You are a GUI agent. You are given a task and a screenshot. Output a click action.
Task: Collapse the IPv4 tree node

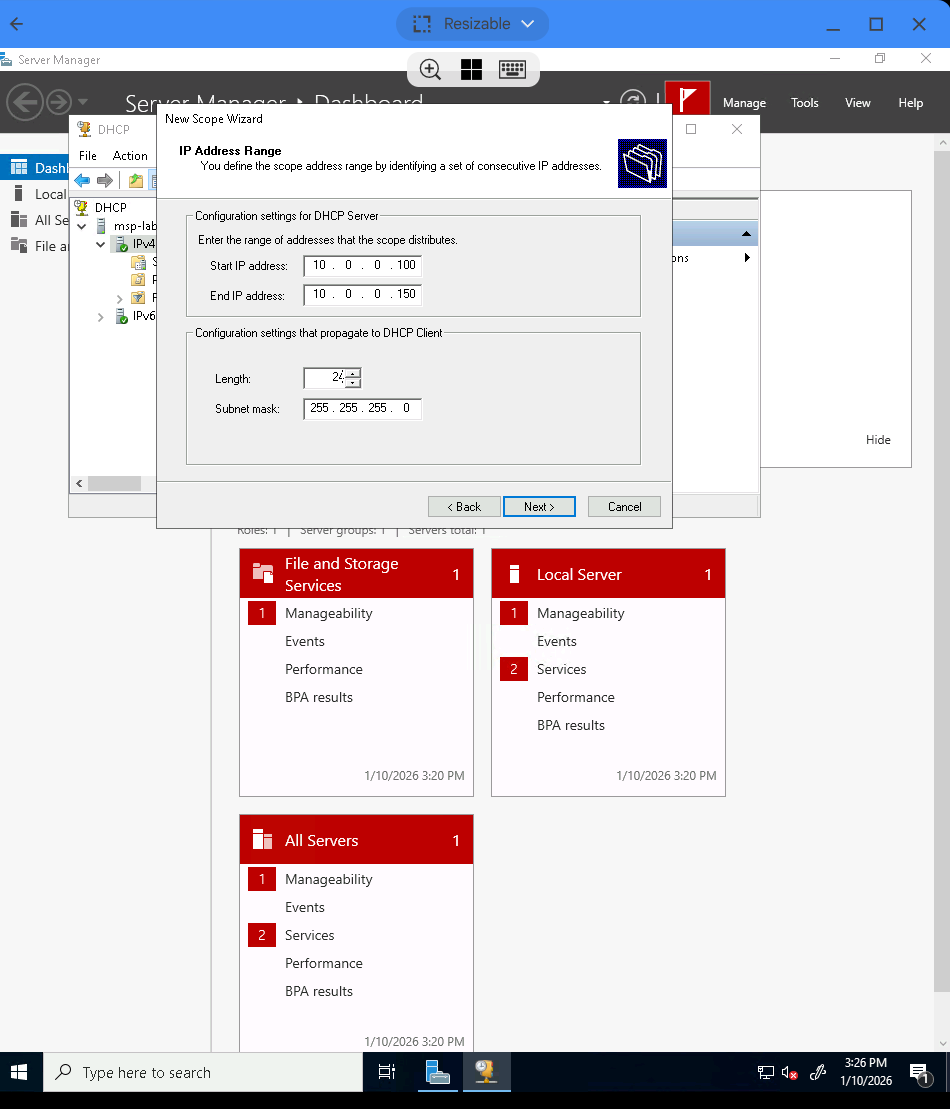tap(100, 243)
